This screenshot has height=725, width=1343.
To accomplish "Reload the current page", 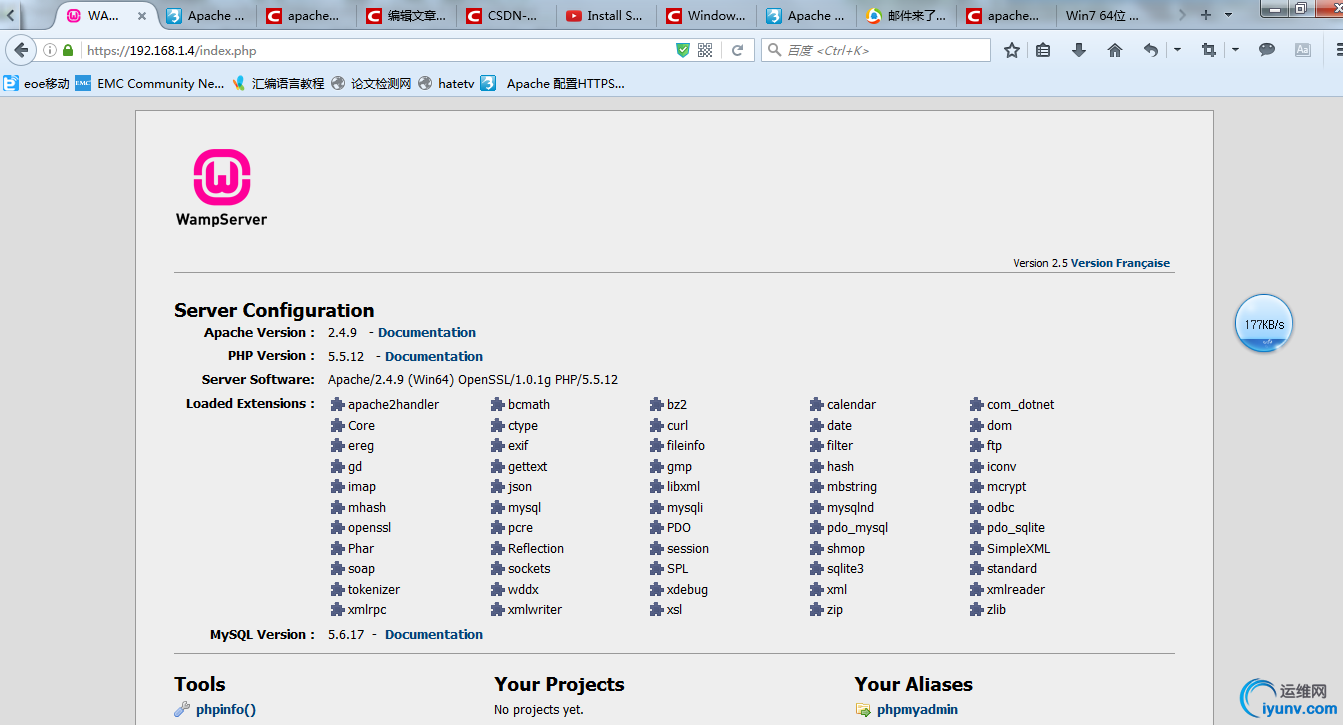I will 738,50.
